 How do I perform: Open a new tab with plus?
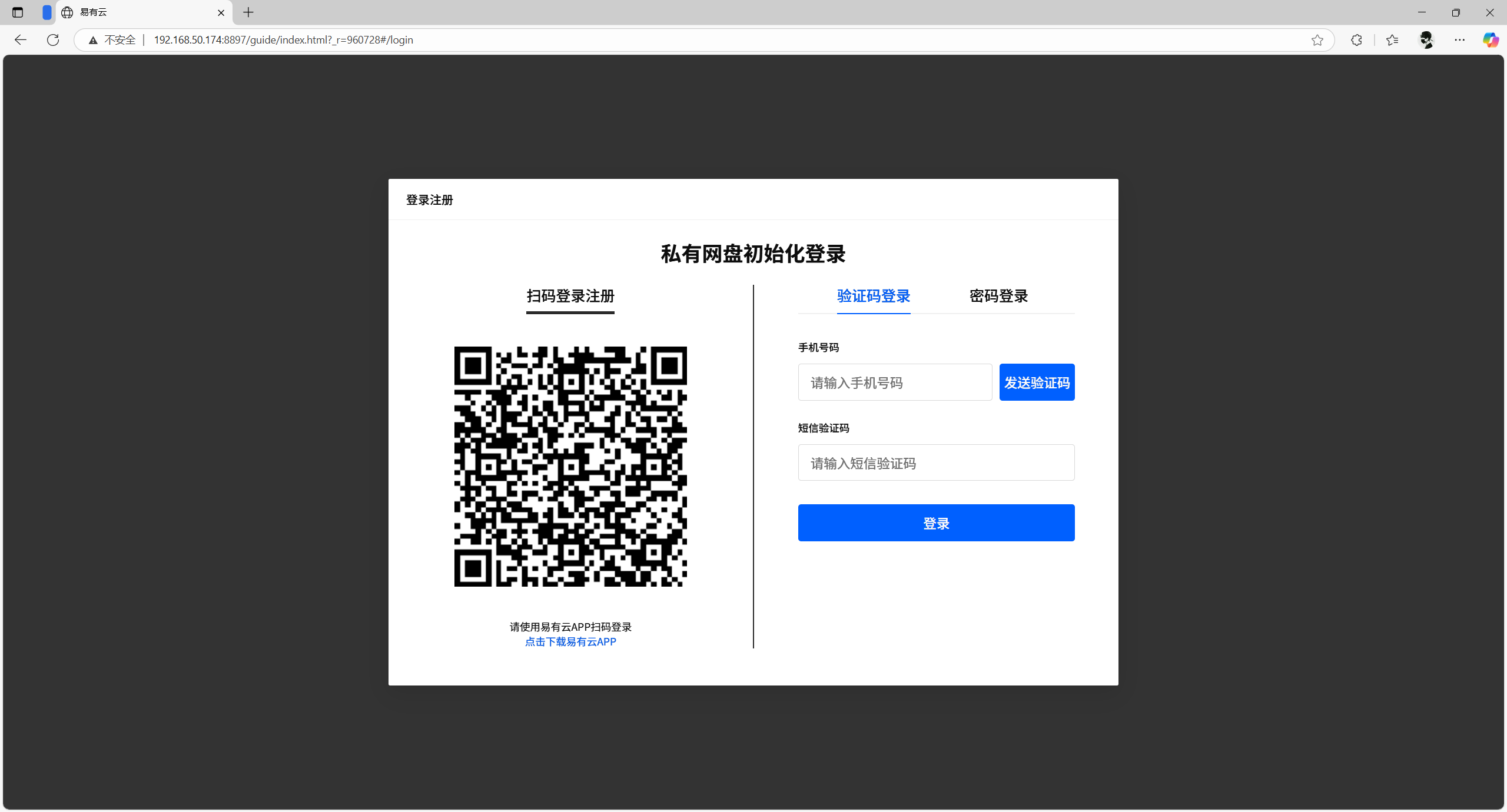(248, 12)
